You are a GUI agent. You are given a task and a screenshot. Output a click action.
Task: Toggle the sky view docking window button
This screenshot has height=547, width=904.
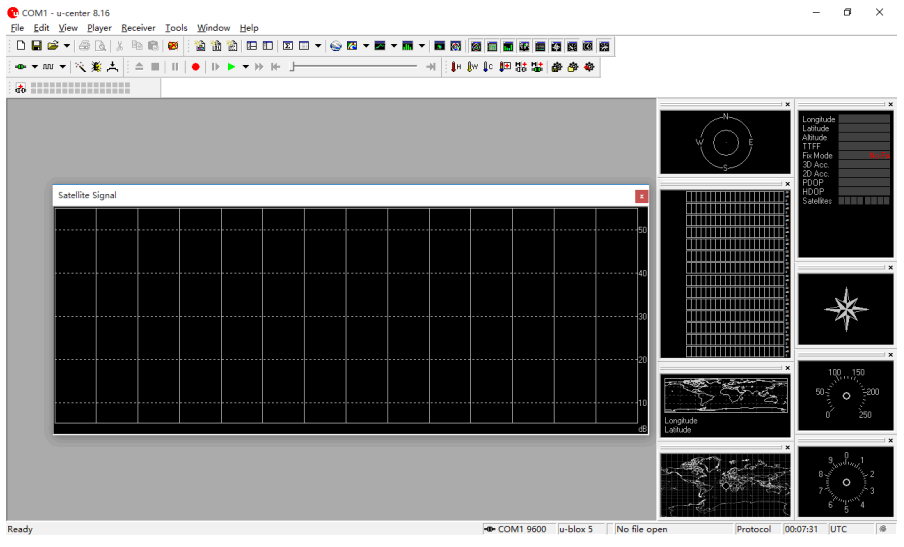click(476, 46)
